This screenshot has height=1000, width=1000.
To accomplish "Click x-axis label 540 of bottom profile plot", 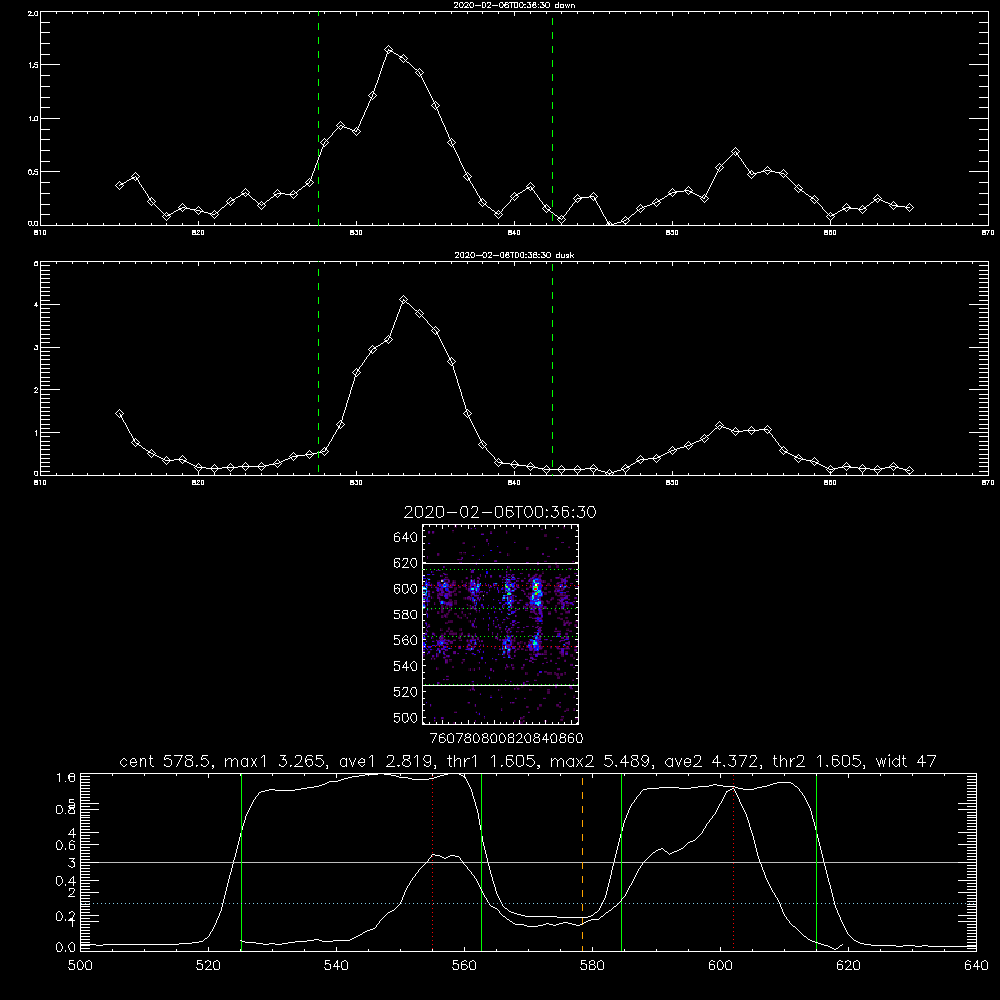I will (x=336, y=966).
